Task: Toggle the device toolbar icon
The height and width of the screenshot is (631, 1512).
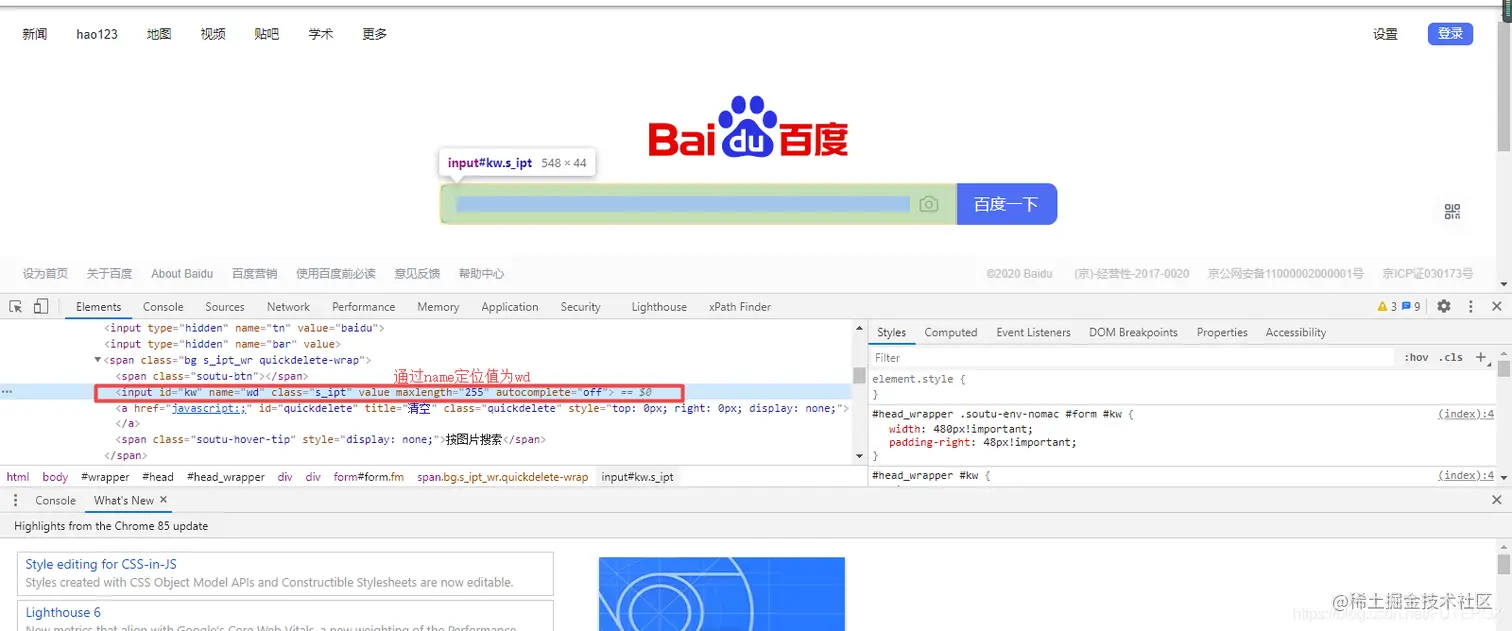Action: (x=41, y=306)
